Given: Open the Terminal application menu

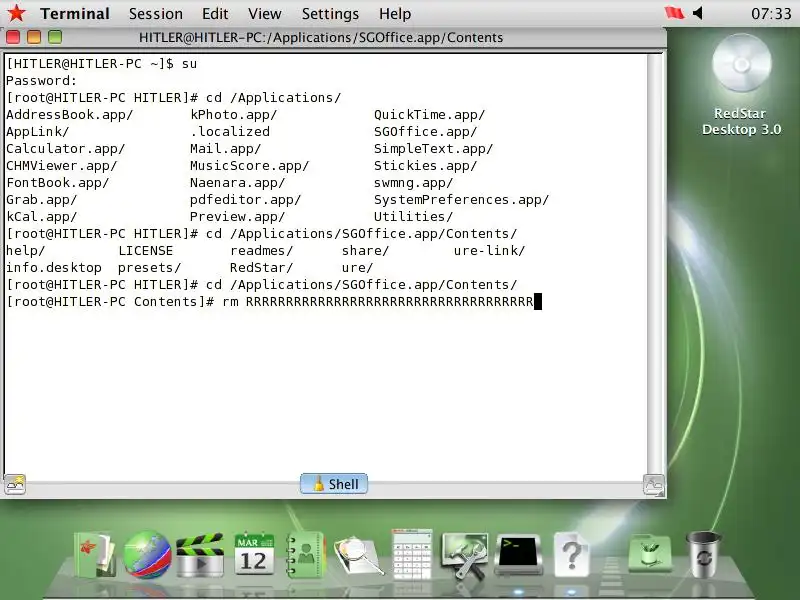Looking at the screenshot, I should pos(74,14).
